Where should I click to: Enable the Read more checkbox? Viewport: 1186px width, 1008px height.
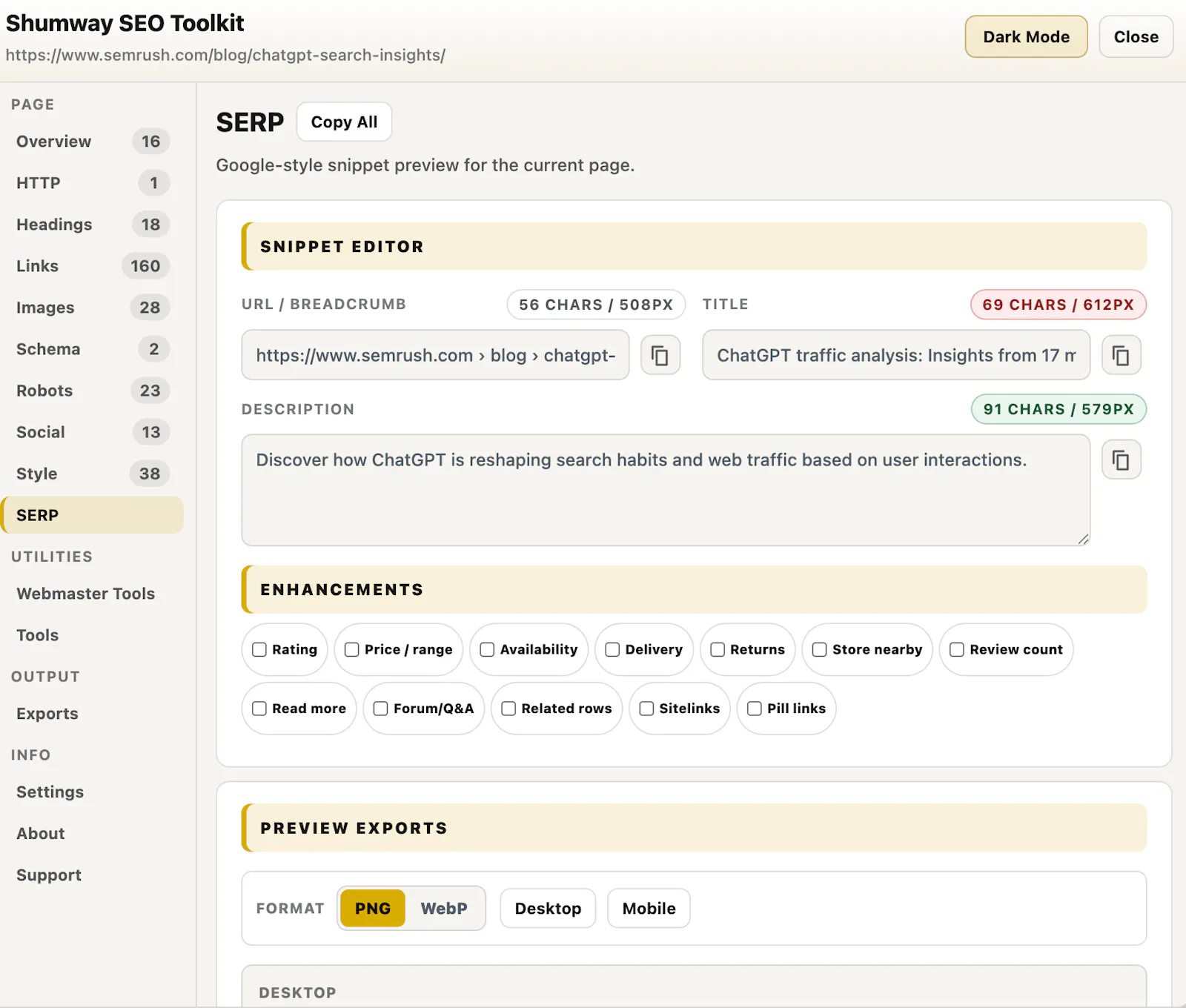tap(259, 709)
